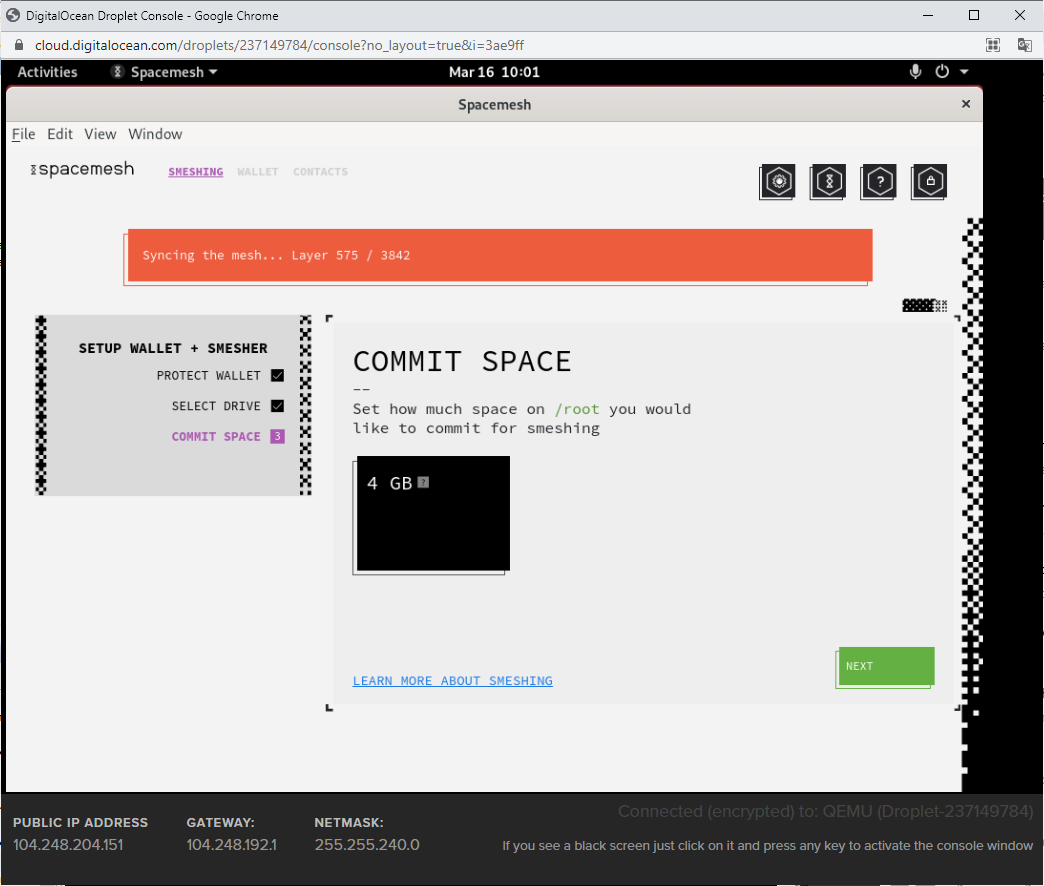Click the microphone icon in top bar
The height and width of the screenshot is (886, 1044).
915,72
